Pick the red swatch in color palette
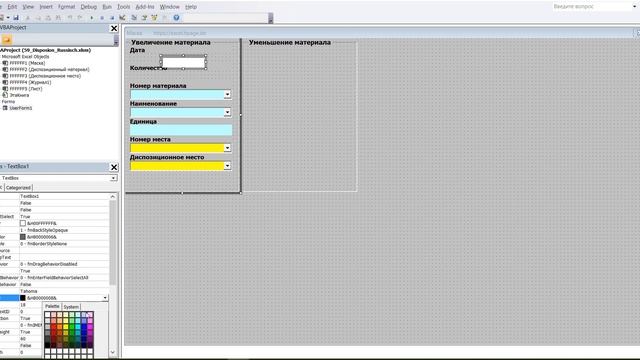The width and height of the screenshot is (640, 360). (53, 327)
